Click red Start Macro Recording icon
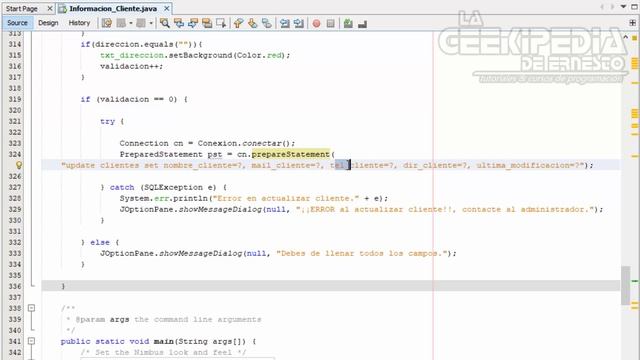640x360 pixels. tap(316, 24)
